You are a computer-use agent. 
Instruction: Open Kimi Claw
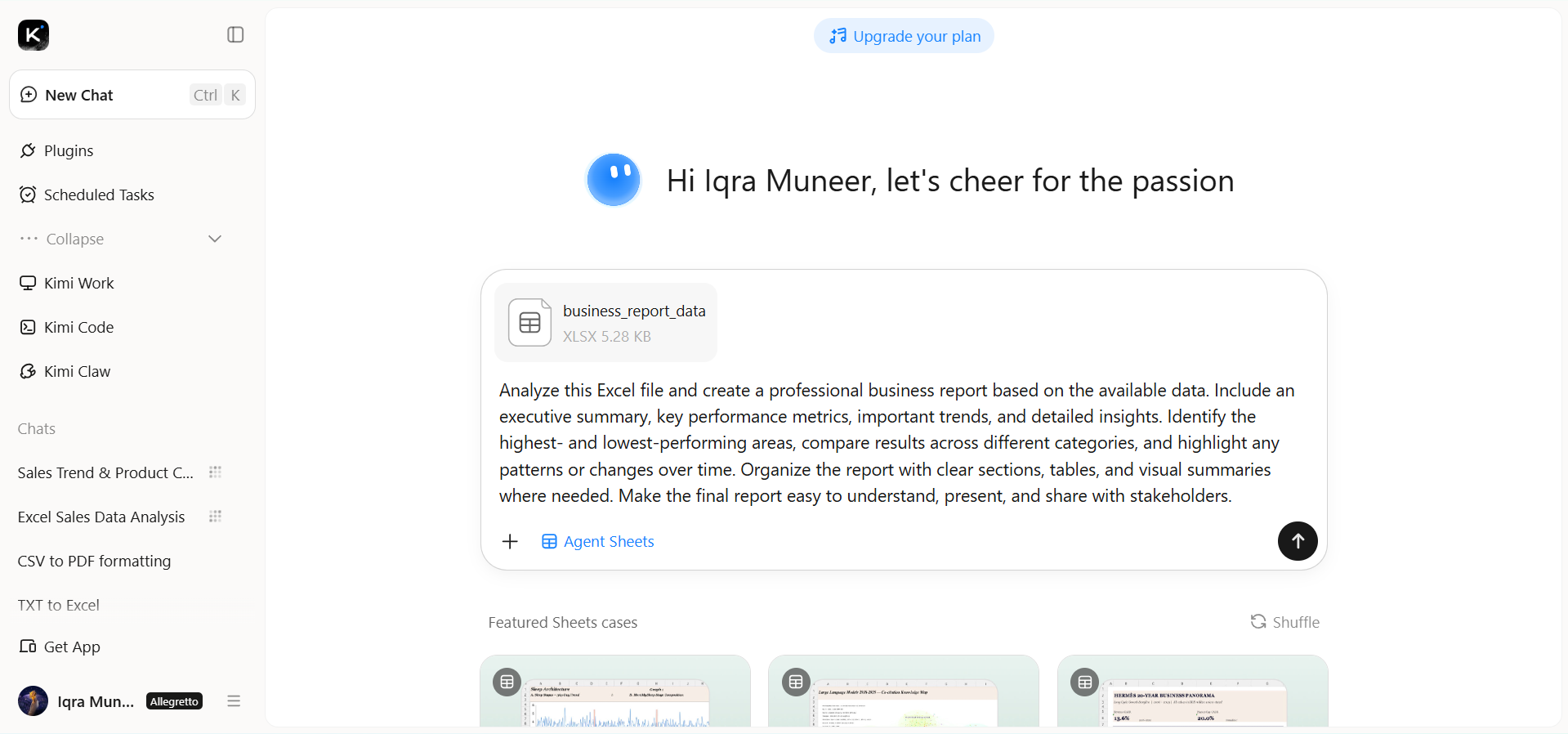coord(78,371)
